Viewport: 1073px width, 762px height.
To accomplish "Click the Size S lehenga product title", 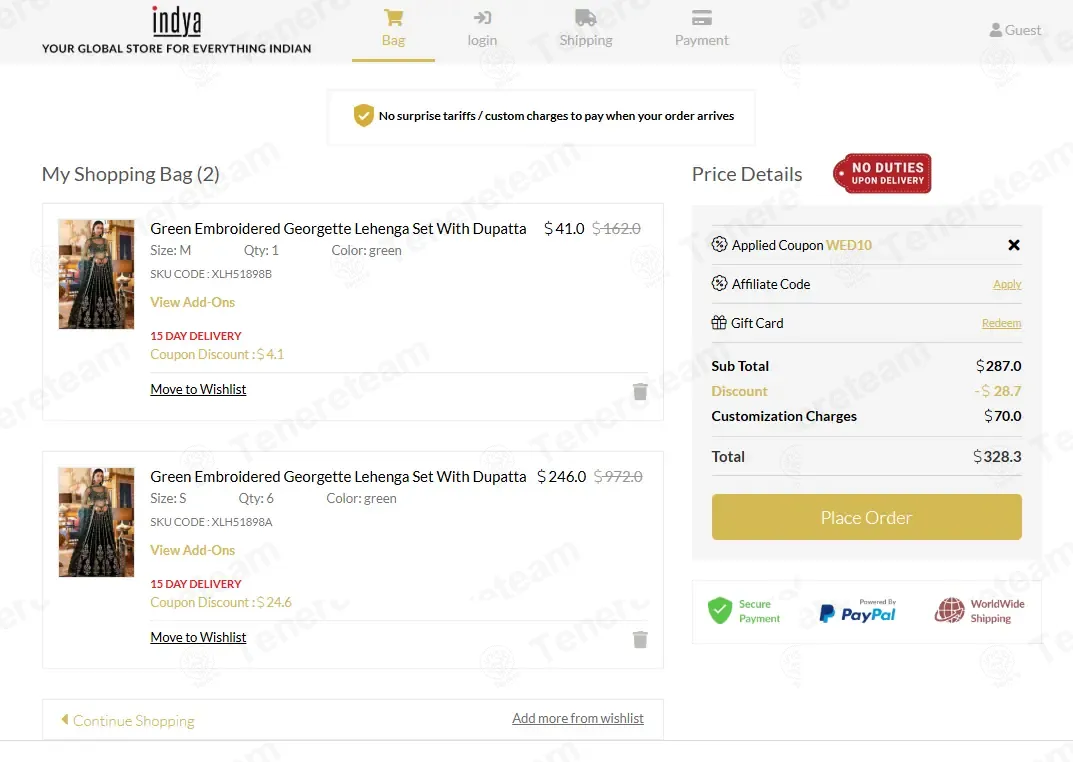I will [338, 477].
